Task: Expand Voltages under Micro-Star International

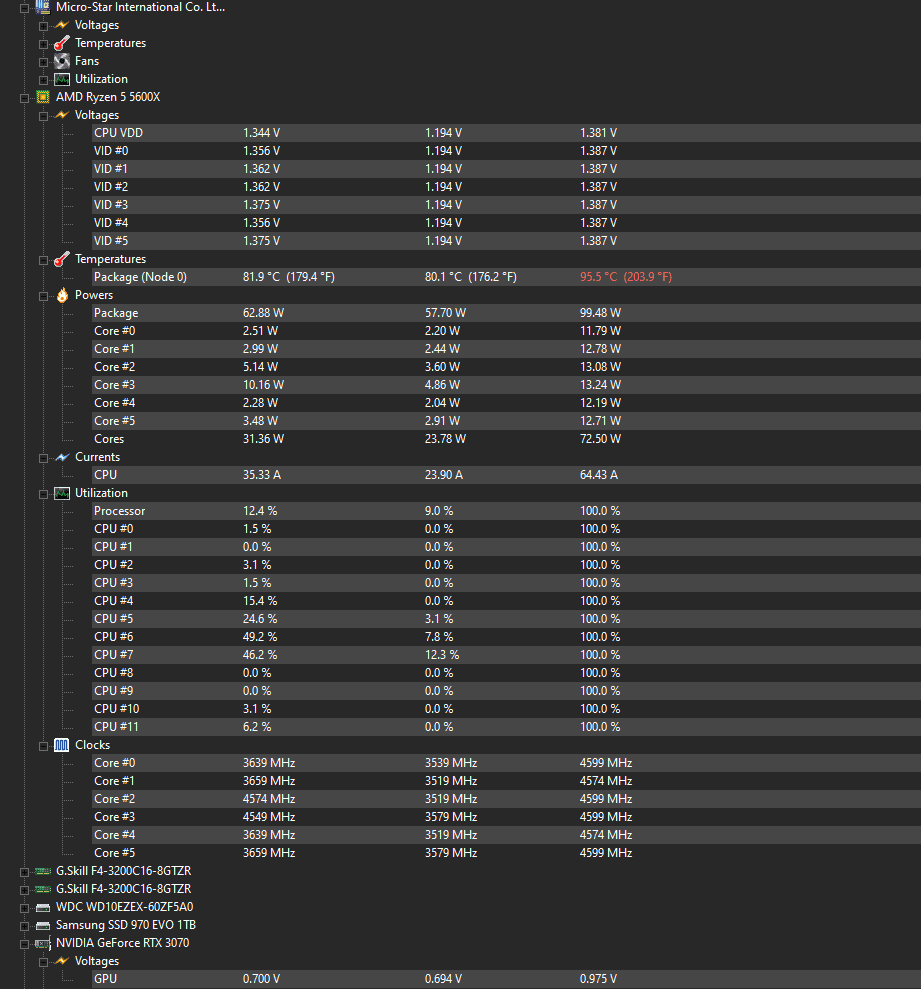Action: point(44,26)
